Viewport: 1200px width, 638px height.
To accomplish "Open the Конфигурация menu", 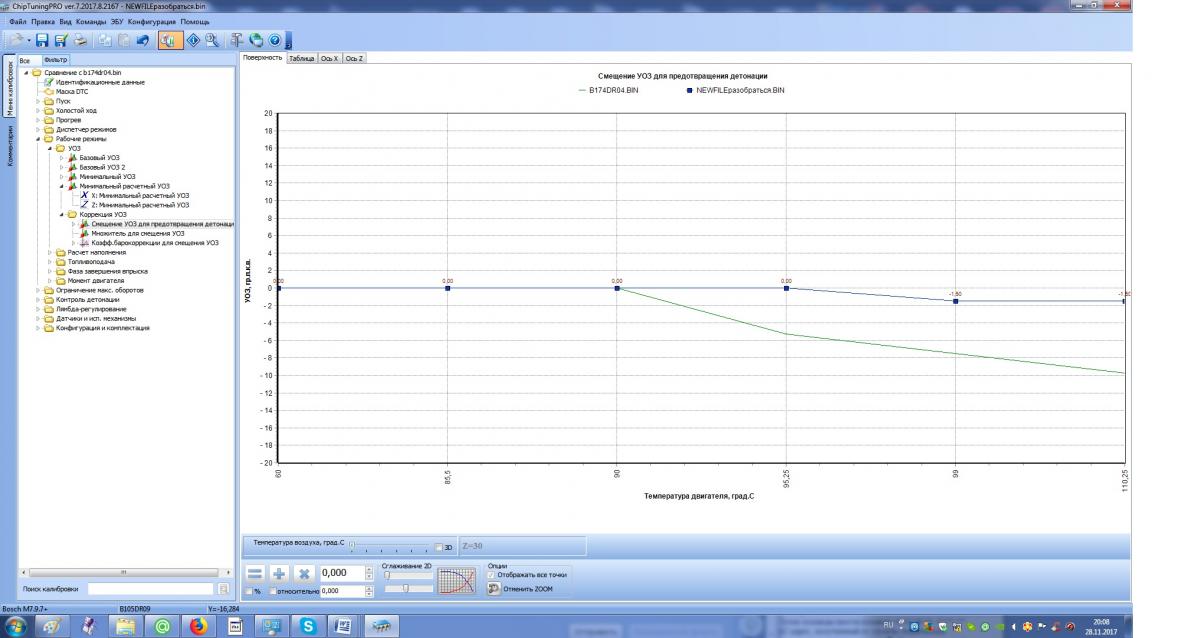I will [152, 21].
